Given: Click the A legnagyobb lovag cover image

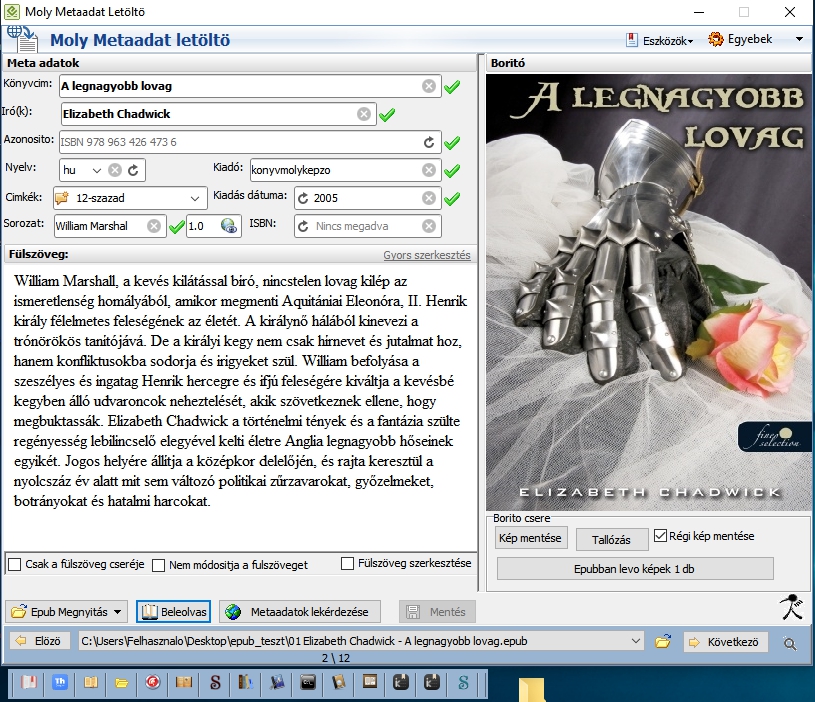Looking at the screenshot, I should pos(649,293).
